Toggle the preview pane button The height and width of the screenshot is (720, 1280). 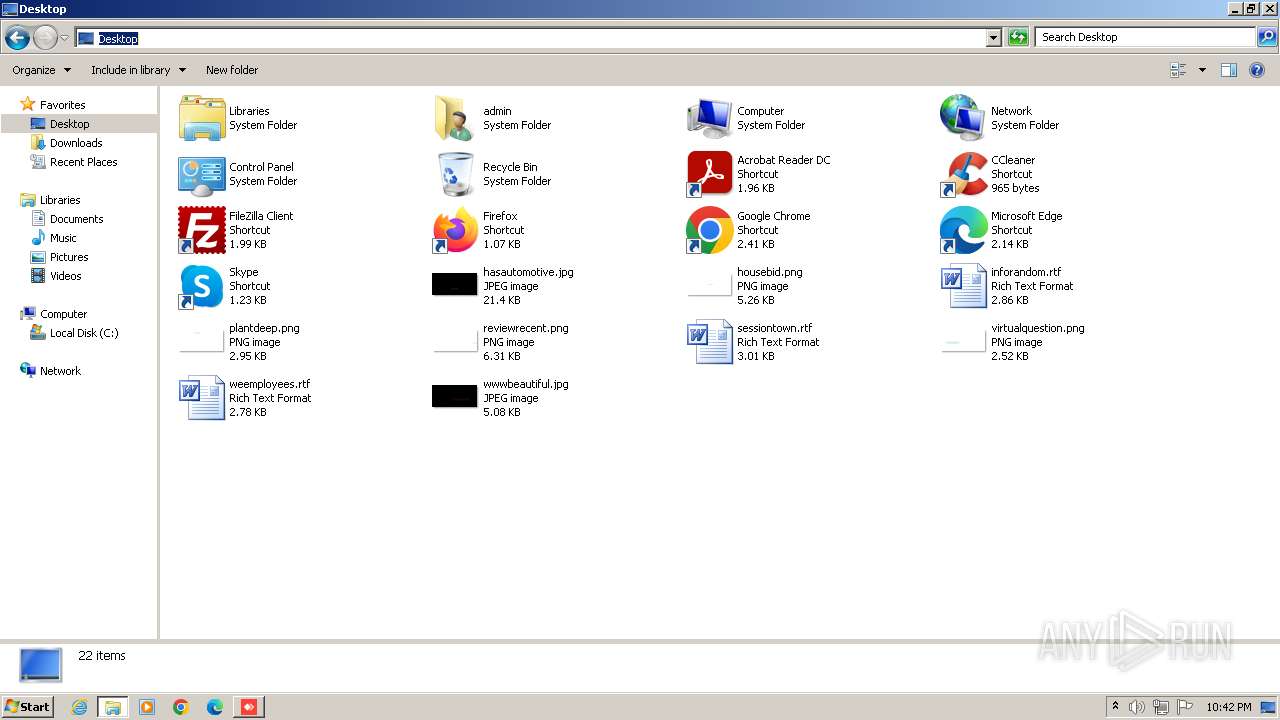1229,70
